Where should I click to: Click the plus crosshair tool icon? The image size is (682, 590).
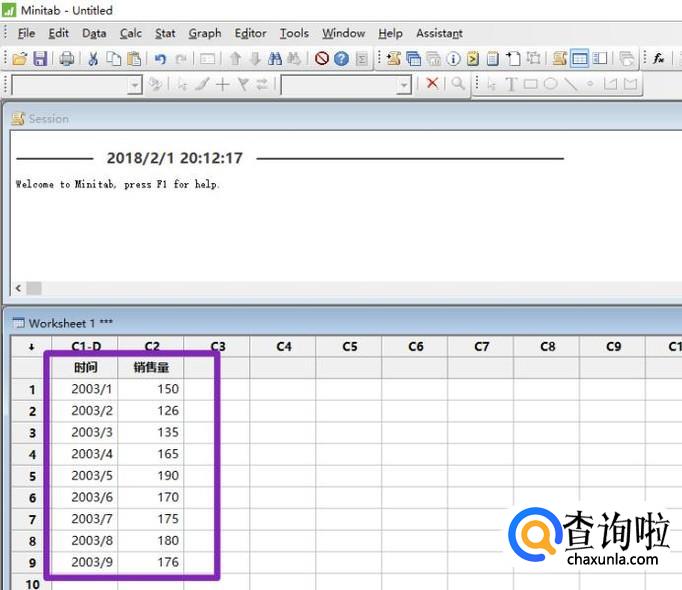[223, 84]
